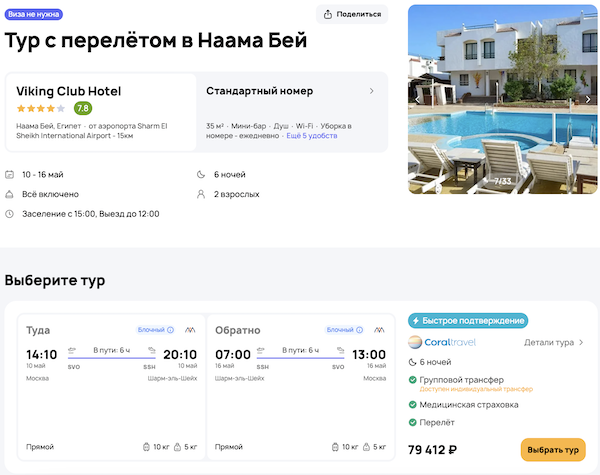Click the airline logo on the Обратно flight card
The image size is (600, 475).
coord(381,329)
